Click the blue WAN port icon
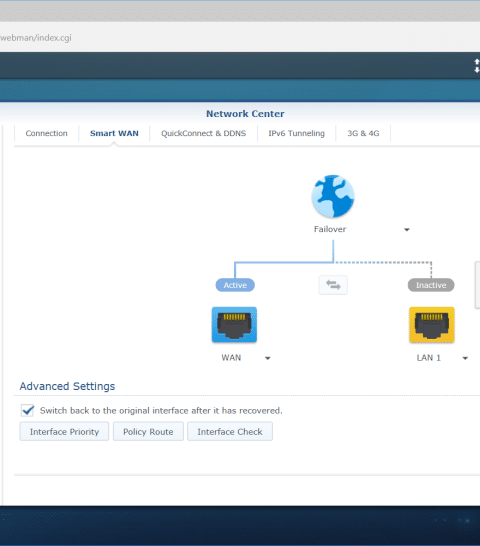The width and height of the screenshot is (480, 546). 234,325
